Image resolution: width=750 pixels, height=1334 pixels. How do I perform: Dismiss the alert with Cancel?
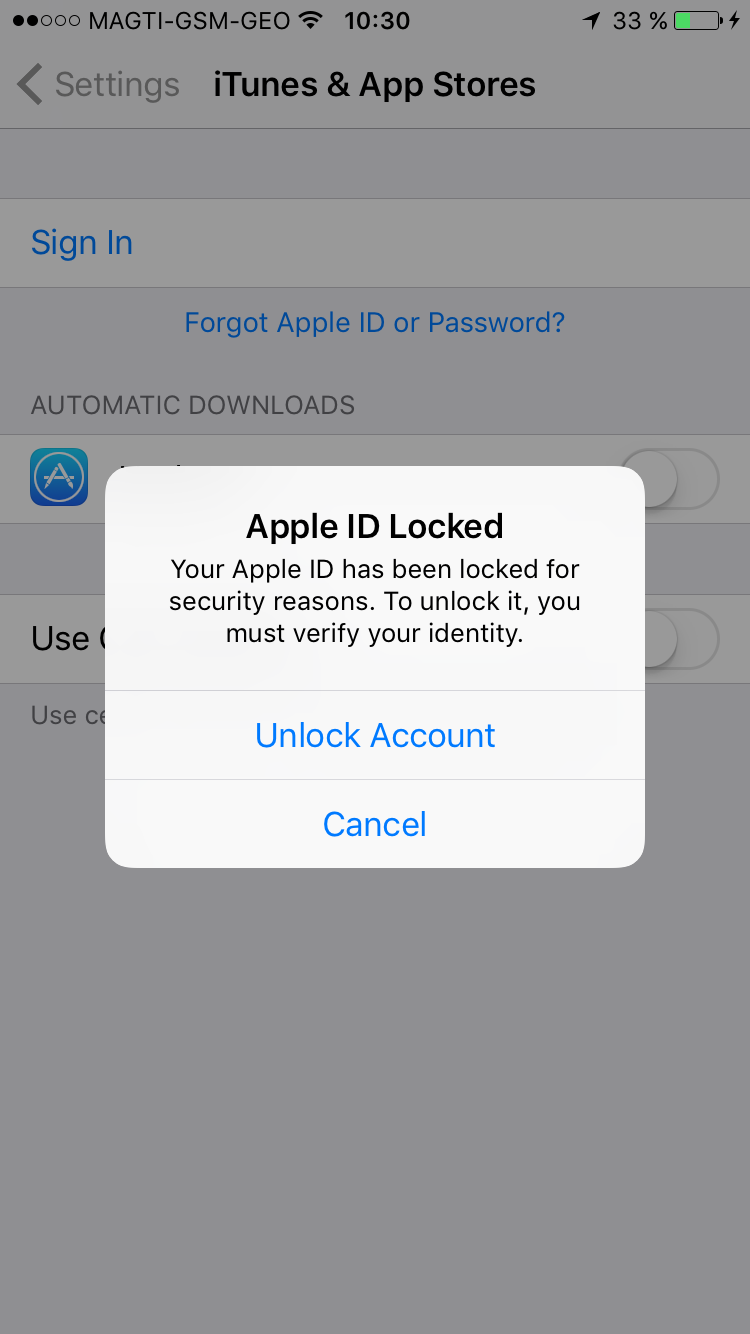[x=375, y=824]
